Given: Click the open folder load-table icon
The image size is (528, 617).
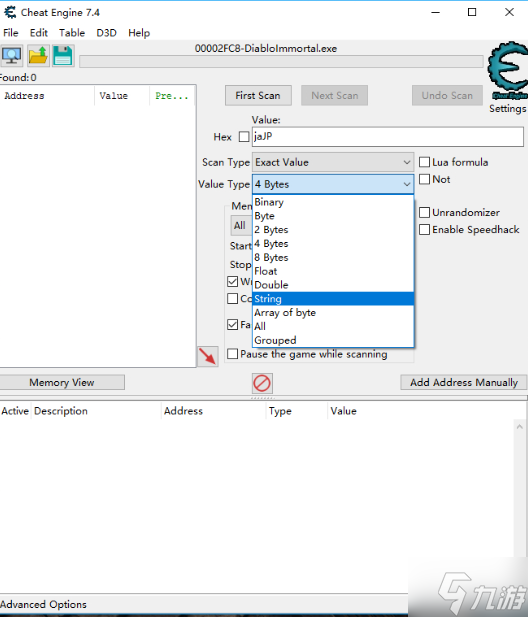Looking at the screenshot, I should tap(38, 55).
